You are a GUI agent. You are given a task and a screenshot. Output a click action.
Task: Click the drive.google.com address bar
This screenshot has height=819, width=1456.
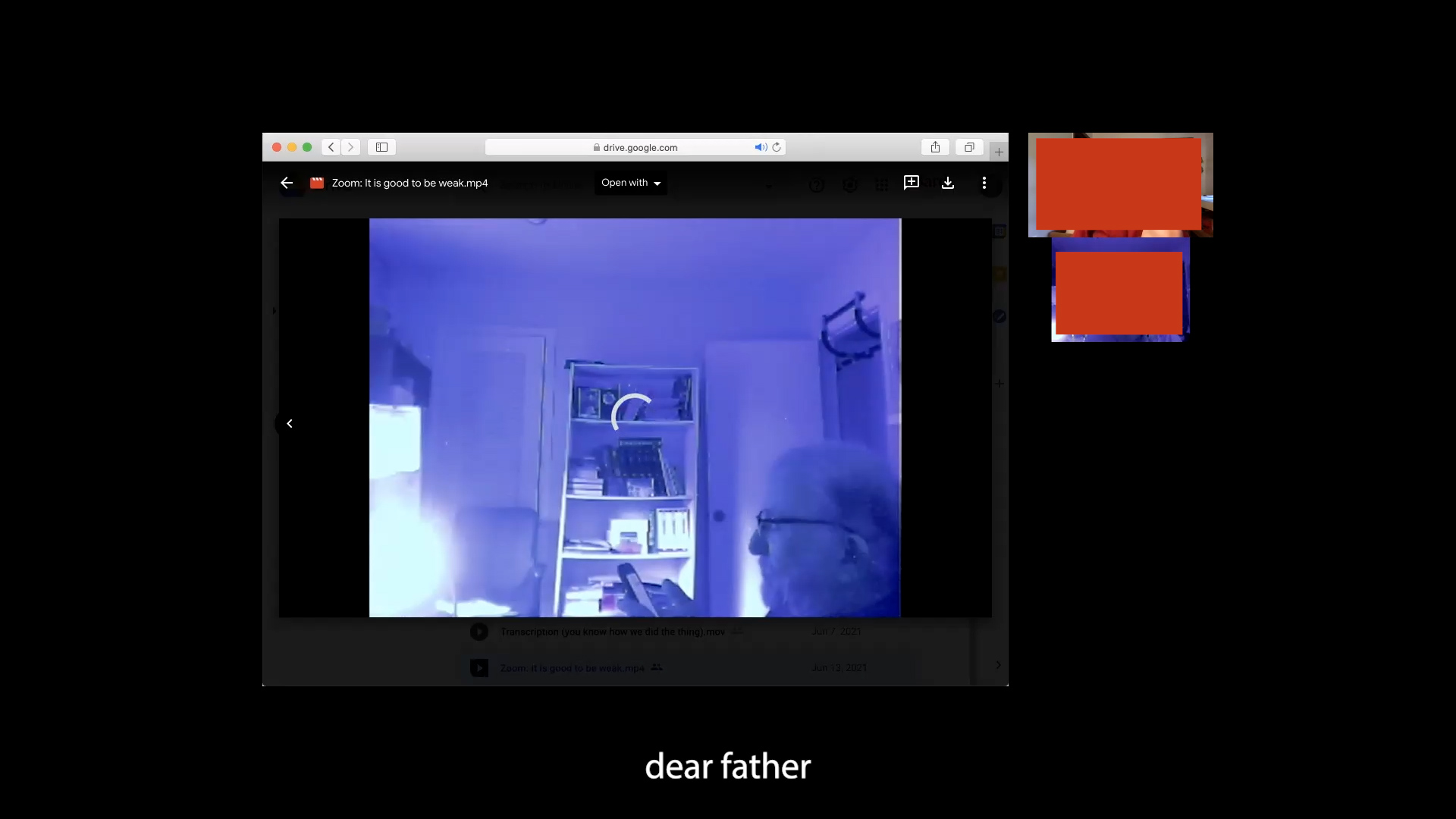[635, 147]
